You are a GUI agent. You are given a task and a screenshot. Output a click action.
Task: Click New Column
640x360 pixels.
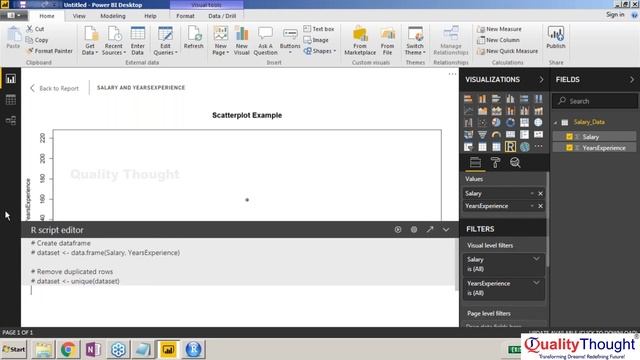pyautogui.click(x=498, y=40)
